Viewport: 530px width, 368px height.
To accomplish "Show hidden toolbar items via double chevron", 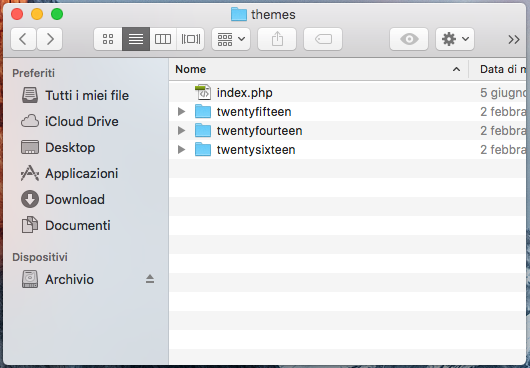I will tap(514, 40).
